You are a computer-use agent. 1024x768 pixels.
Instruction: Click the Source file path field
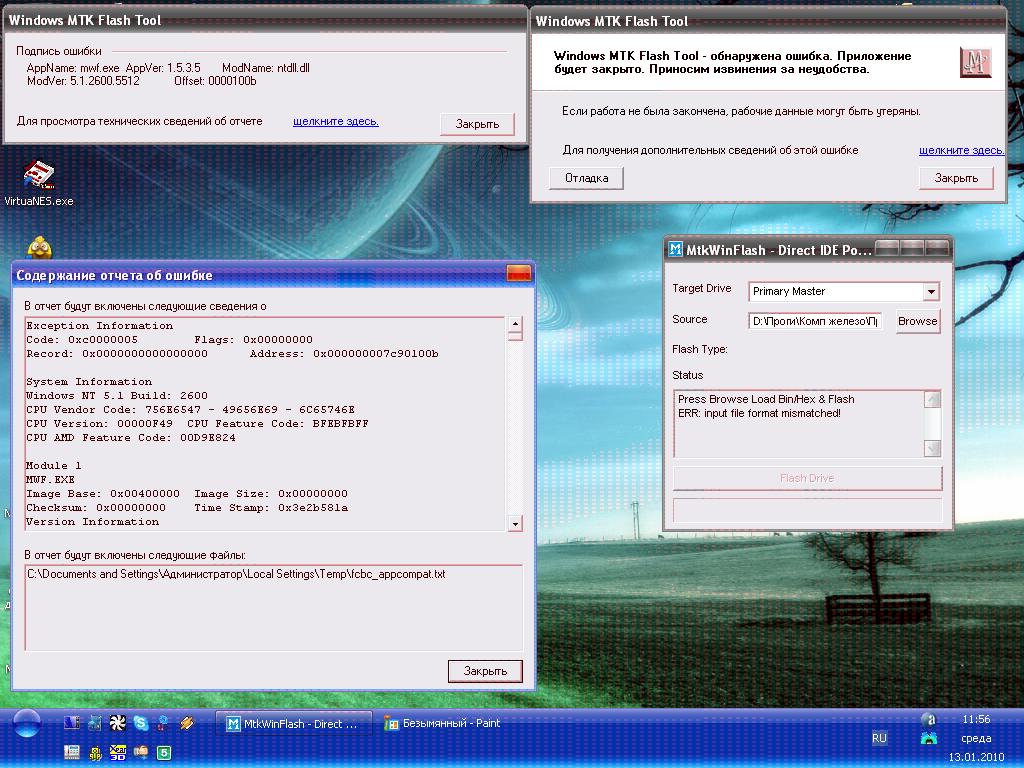pyautogui.click(x=815, y=321)
